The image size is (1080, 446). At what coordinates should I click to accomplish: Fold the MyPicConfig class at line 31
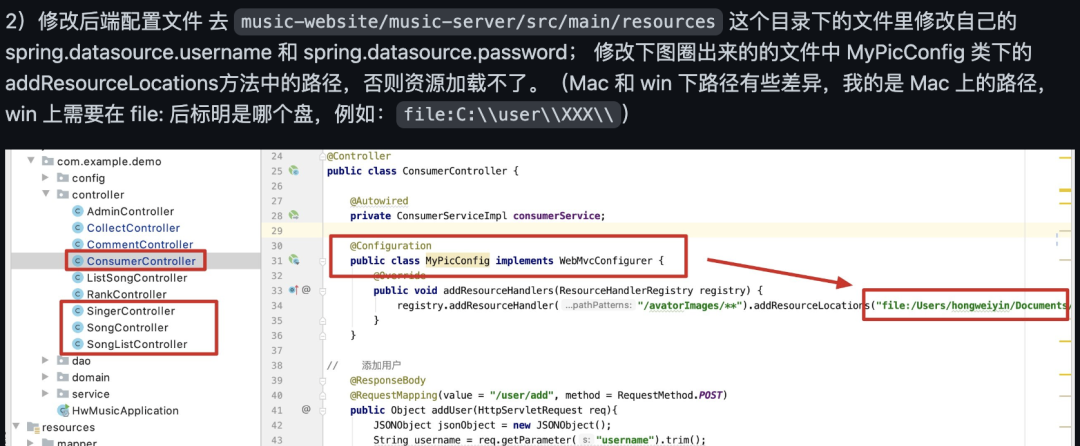tap(322, 261)
